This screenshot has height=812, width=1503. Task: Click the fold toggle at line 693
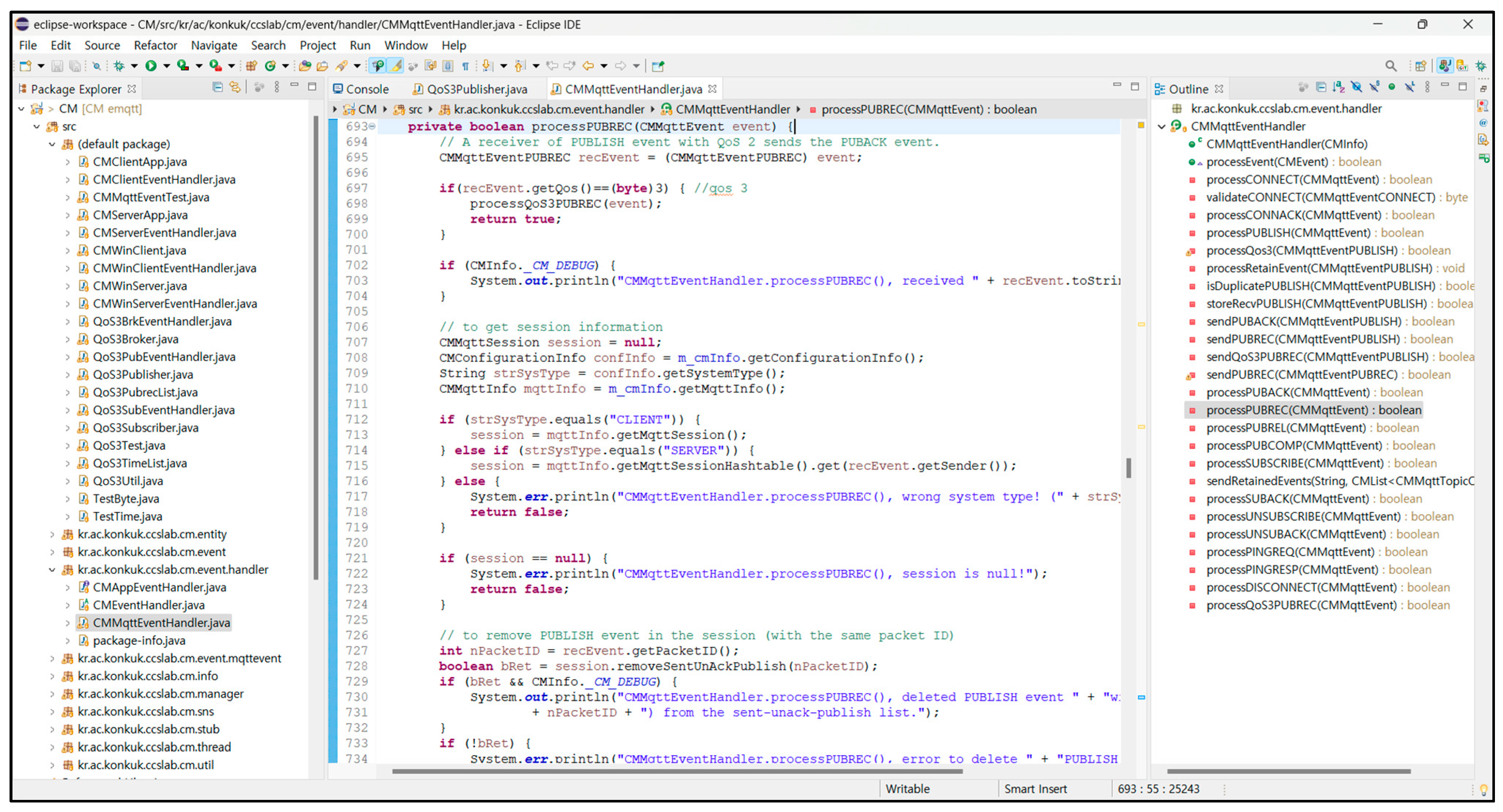click(372, 126)
